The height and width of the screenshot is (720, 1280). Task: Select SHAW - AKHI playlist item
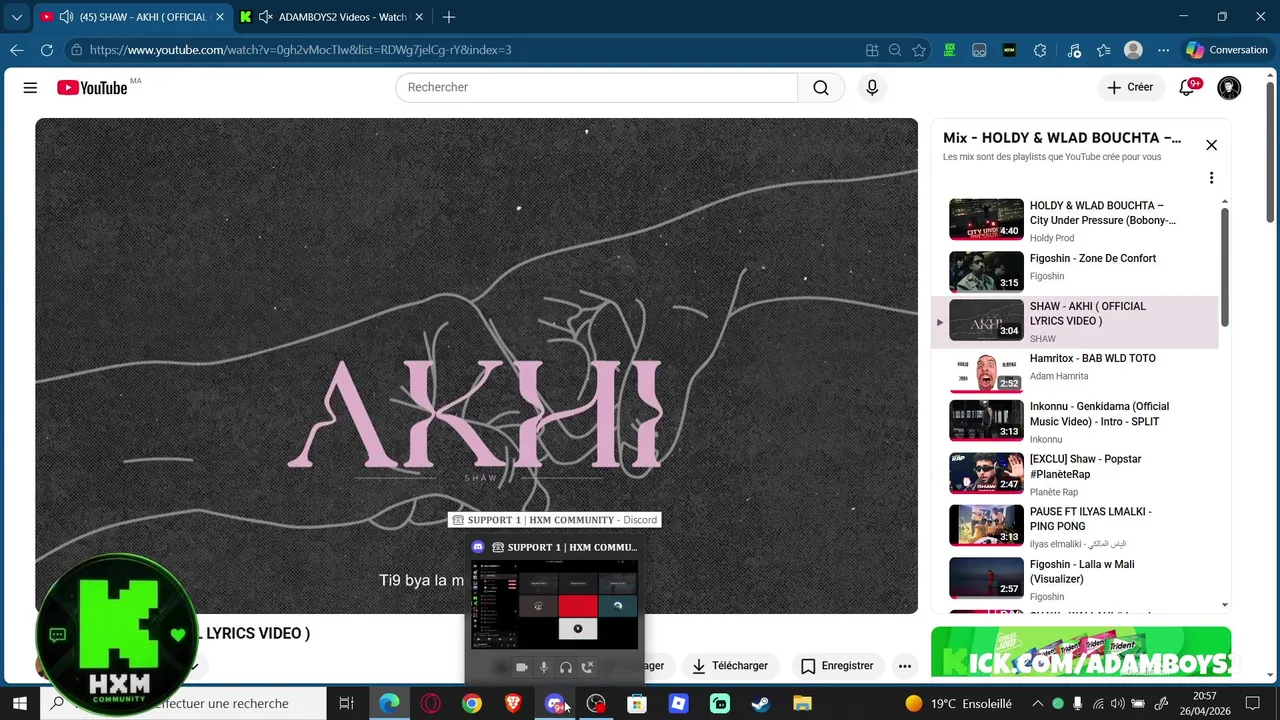point(1075,322)
